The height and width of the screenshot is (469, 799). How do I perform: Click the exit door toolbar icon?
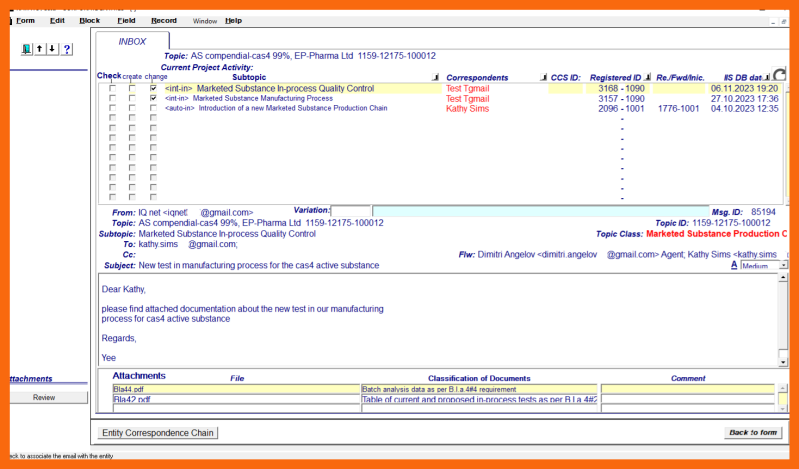point(27,49)
